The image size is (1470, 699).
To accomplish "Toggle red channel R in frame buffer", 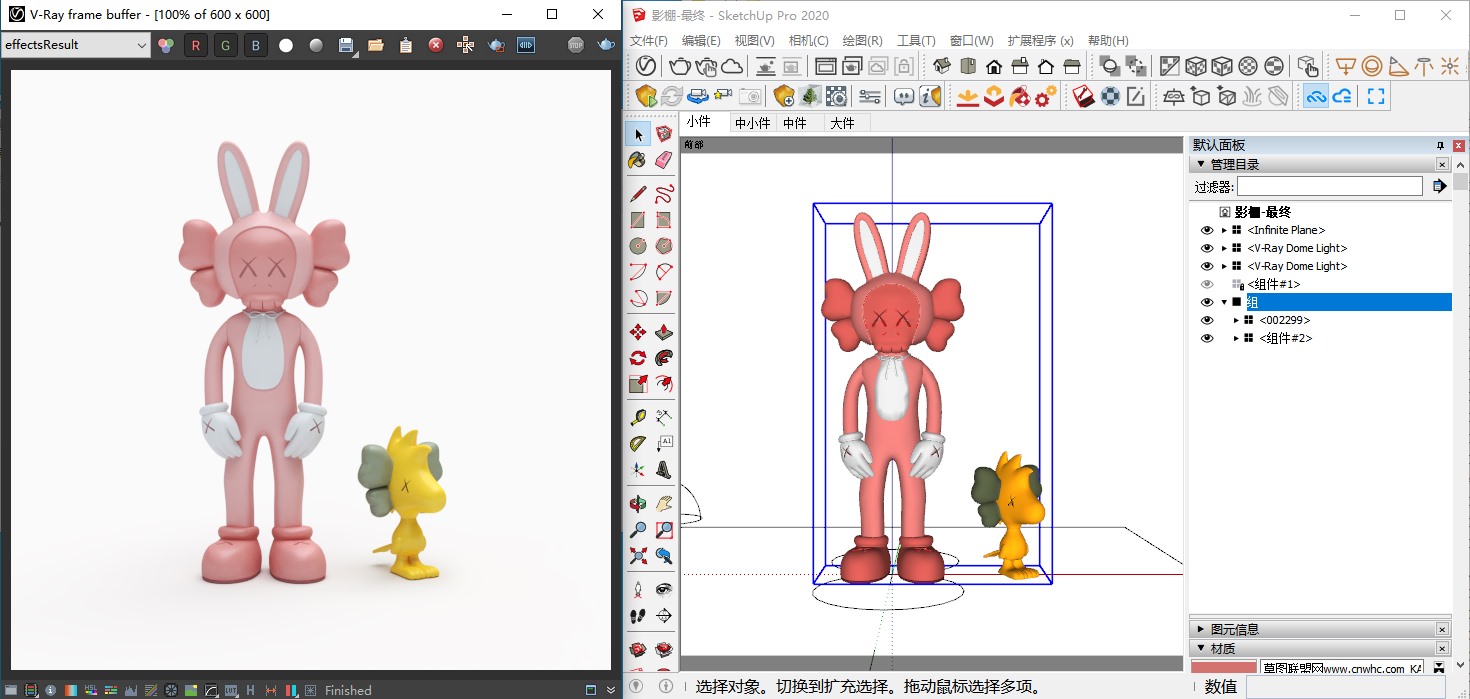I will (196, 45).
